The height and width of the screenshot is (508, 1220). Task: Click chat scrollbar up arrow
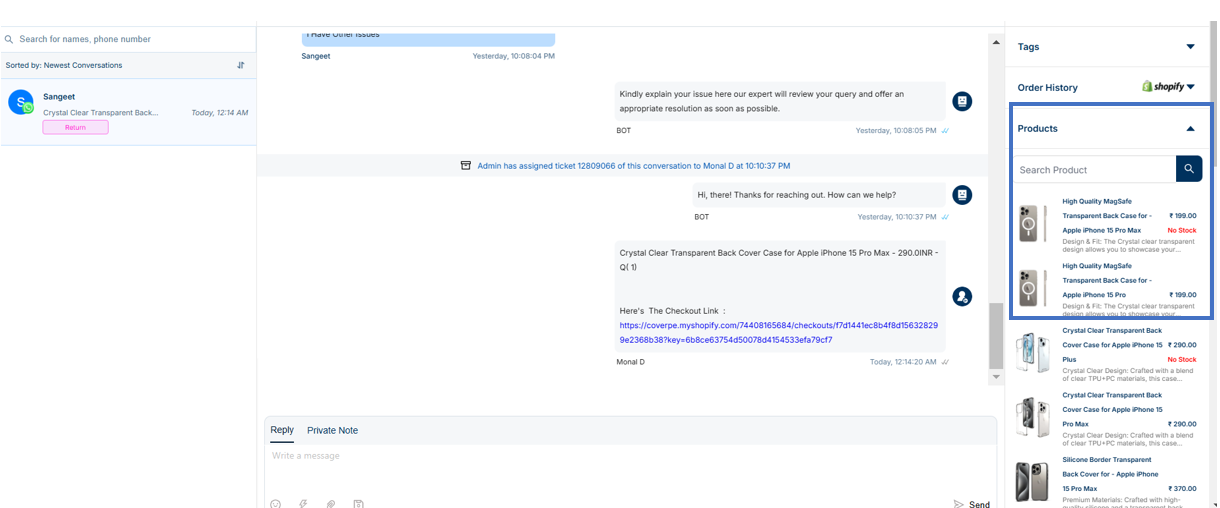pyautogui.click(x=995, y=42)
